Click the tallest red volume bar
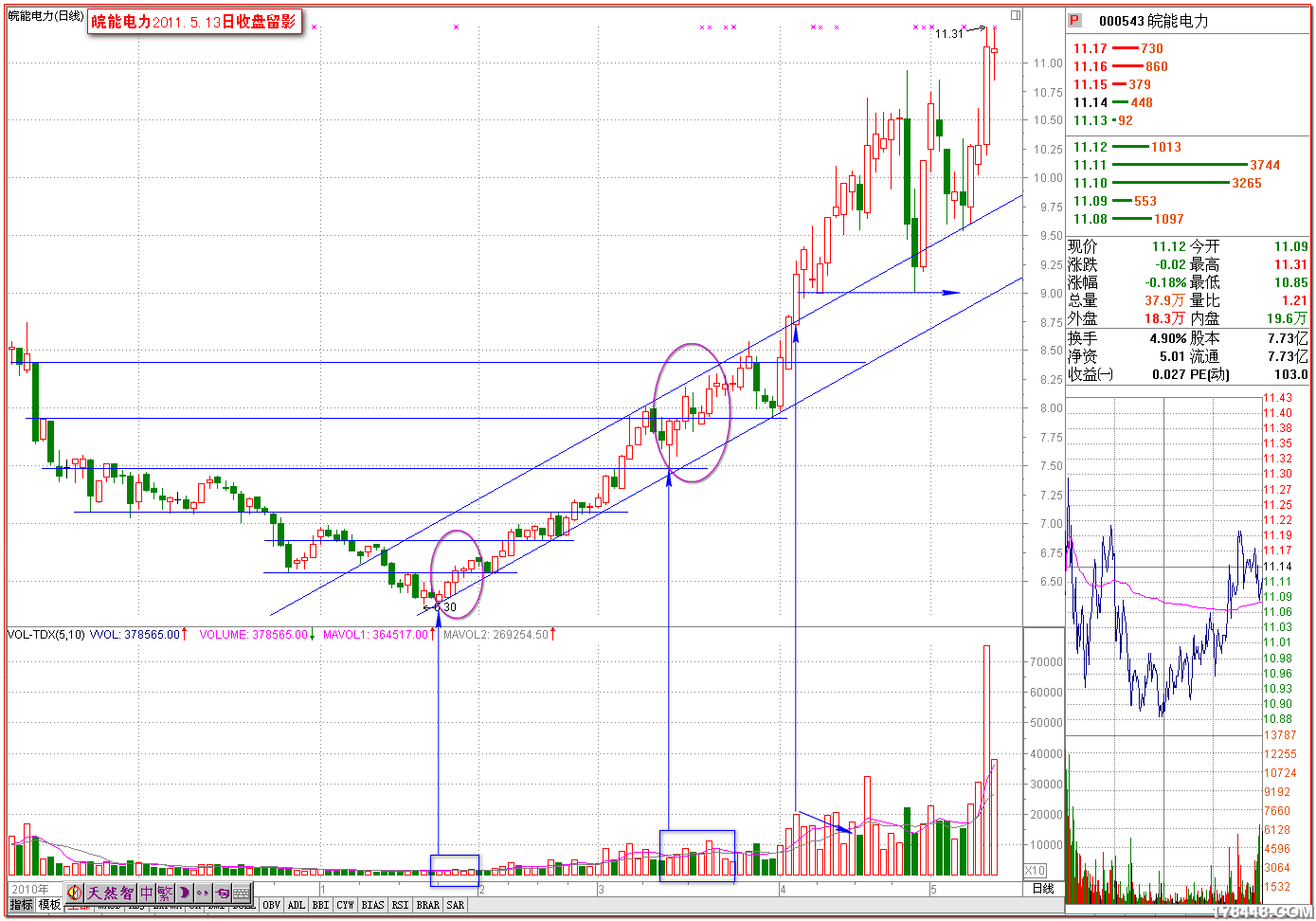 pos(986,760)
